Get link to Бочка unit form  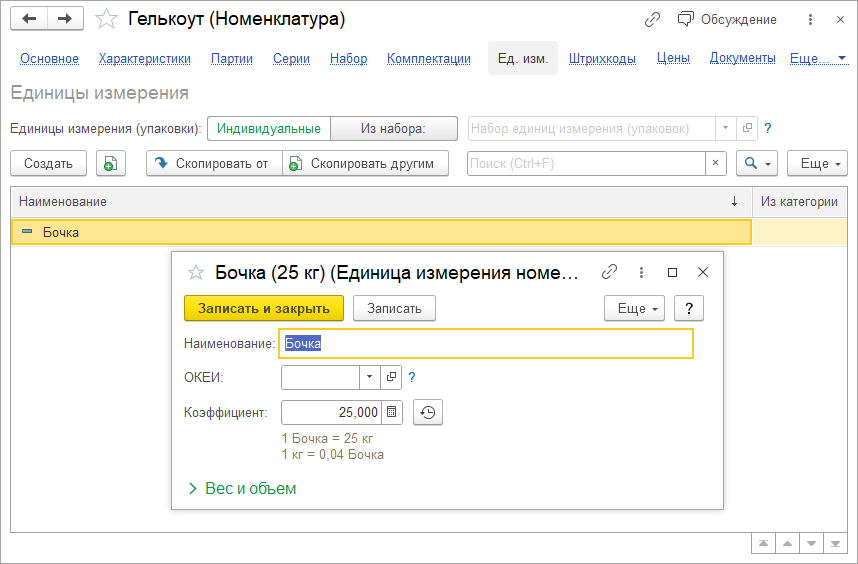click(609, 272)
